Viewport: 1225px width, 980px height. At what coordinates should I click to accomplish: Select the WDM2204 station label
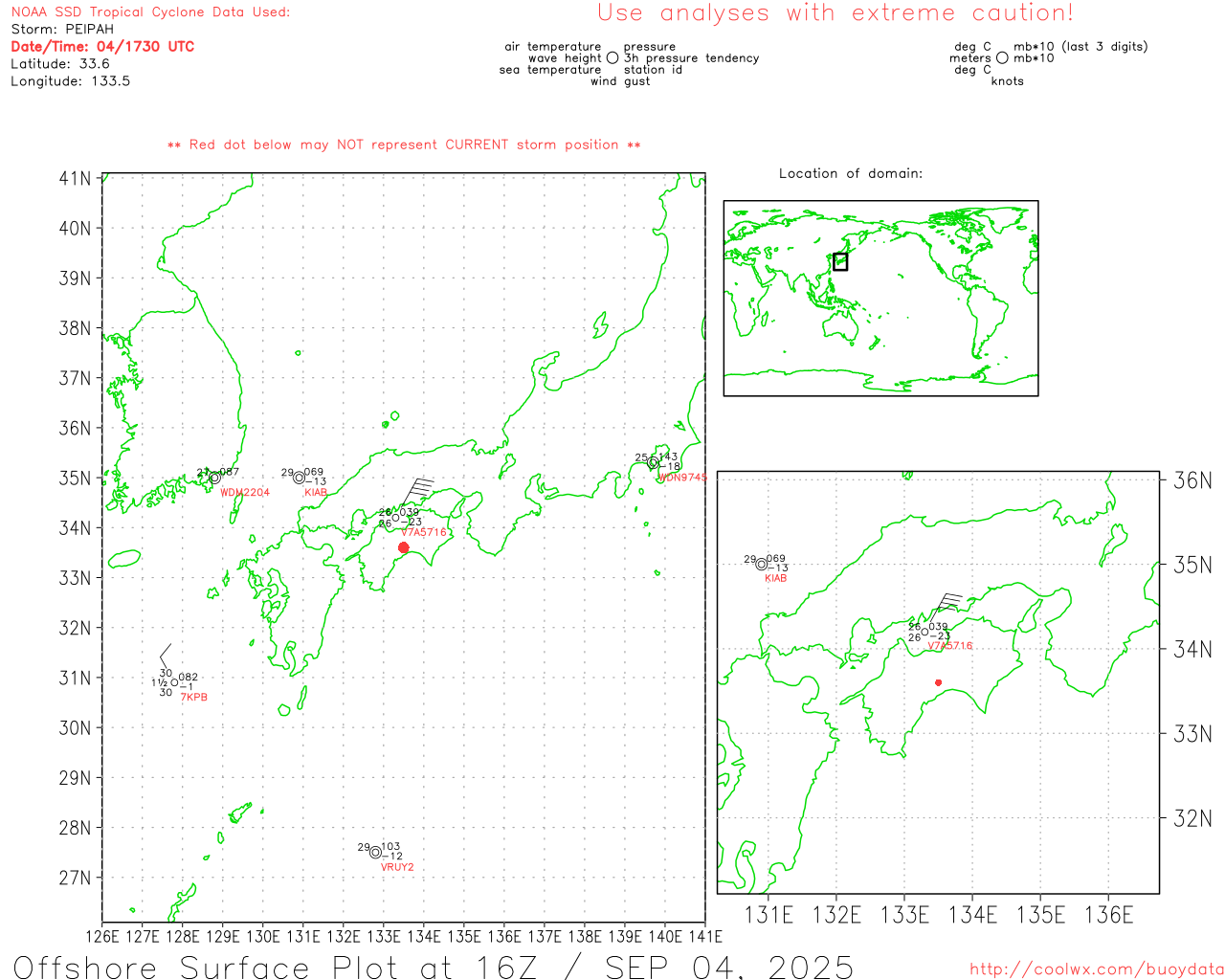coord(245,493)
